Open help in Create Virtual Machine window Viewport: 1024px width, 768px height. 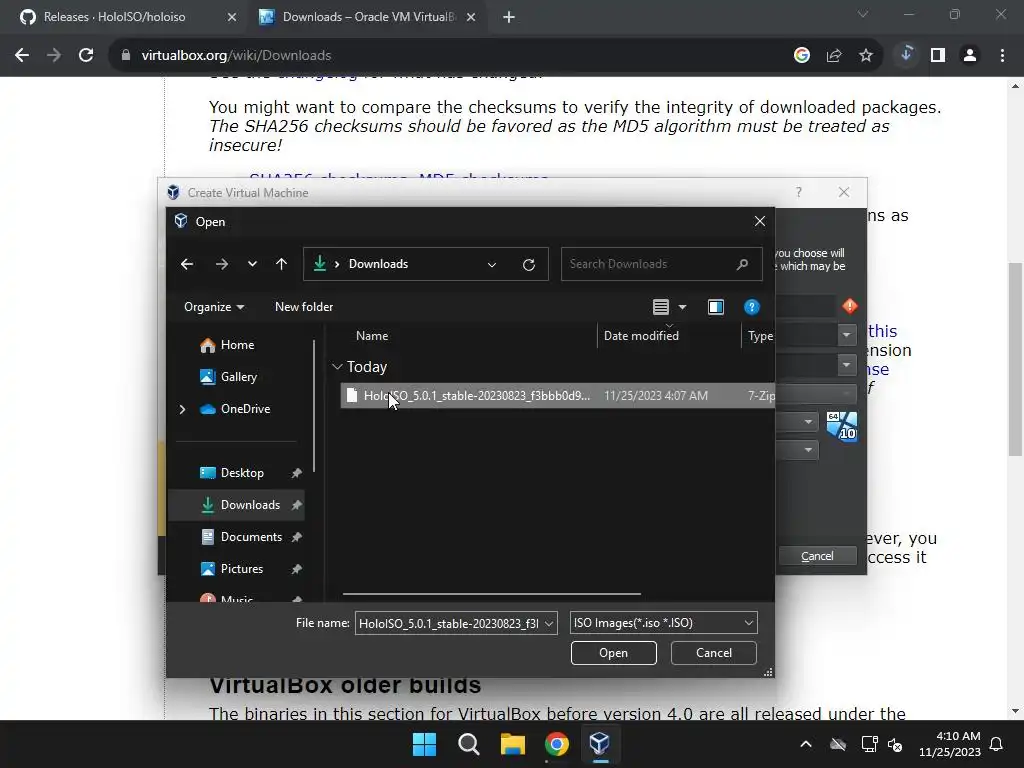tap(799, 192)
